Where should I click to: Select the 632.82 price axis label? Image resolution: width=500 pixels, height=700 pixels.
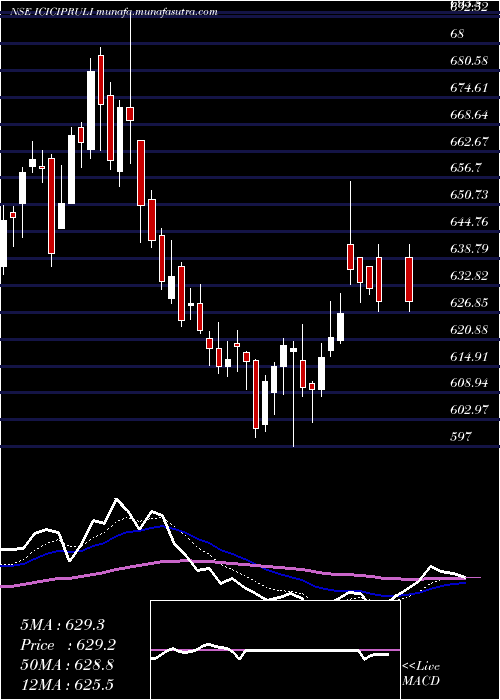pos(469,275)
